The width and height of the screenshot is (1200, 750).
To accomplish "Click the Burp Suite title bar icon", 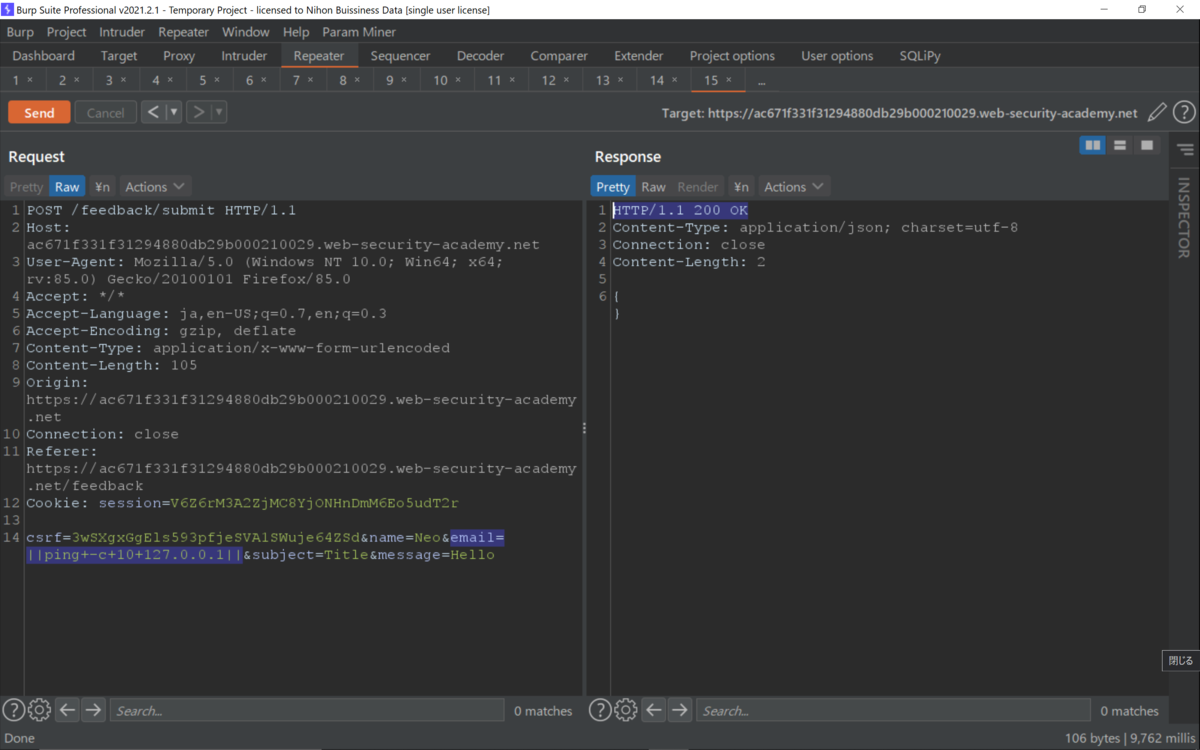I will [x=8, y=9].
